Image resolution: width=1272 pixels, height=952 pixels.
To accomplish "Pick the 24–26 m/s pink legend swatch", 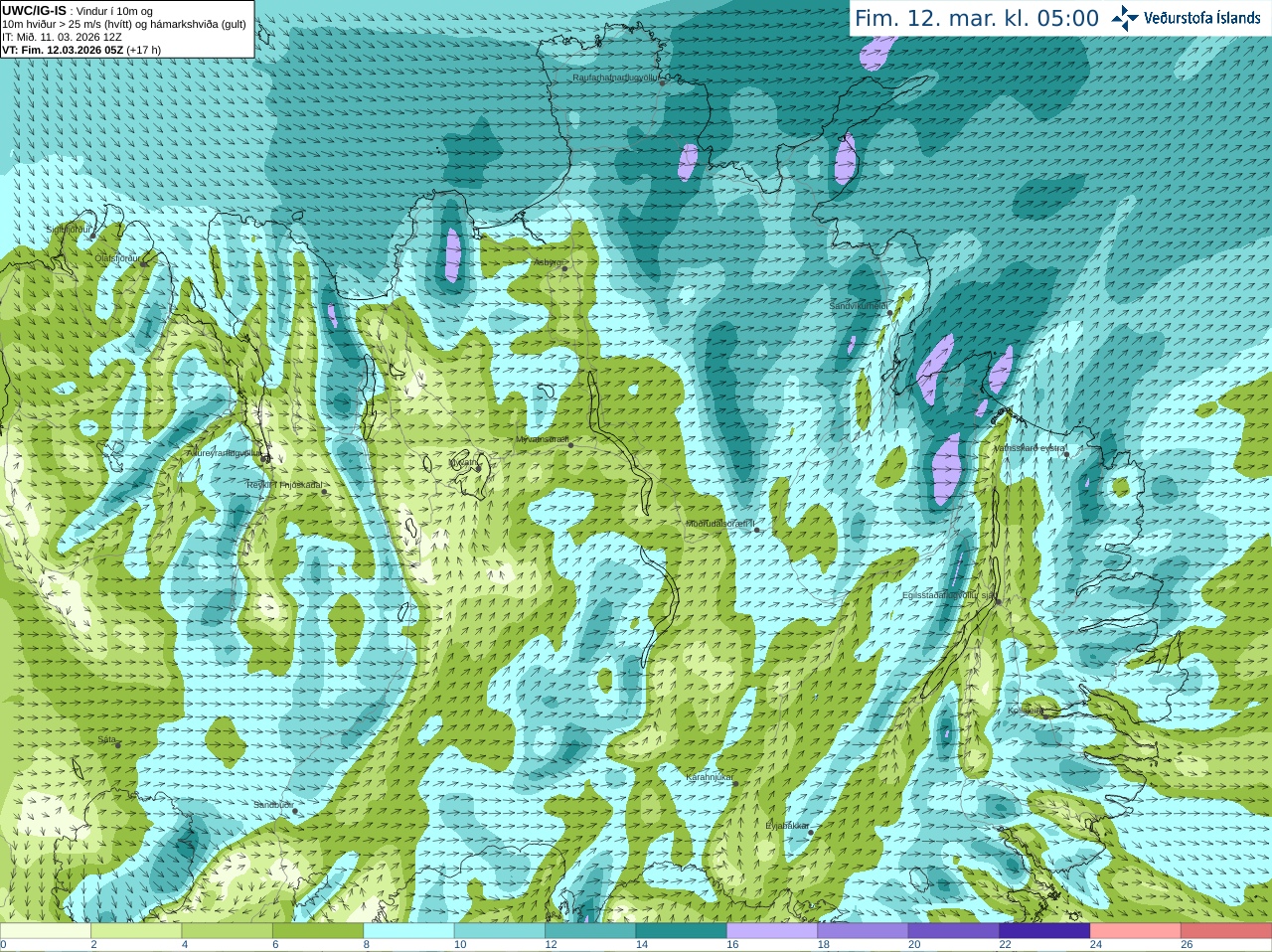I will coord(1136,931).
